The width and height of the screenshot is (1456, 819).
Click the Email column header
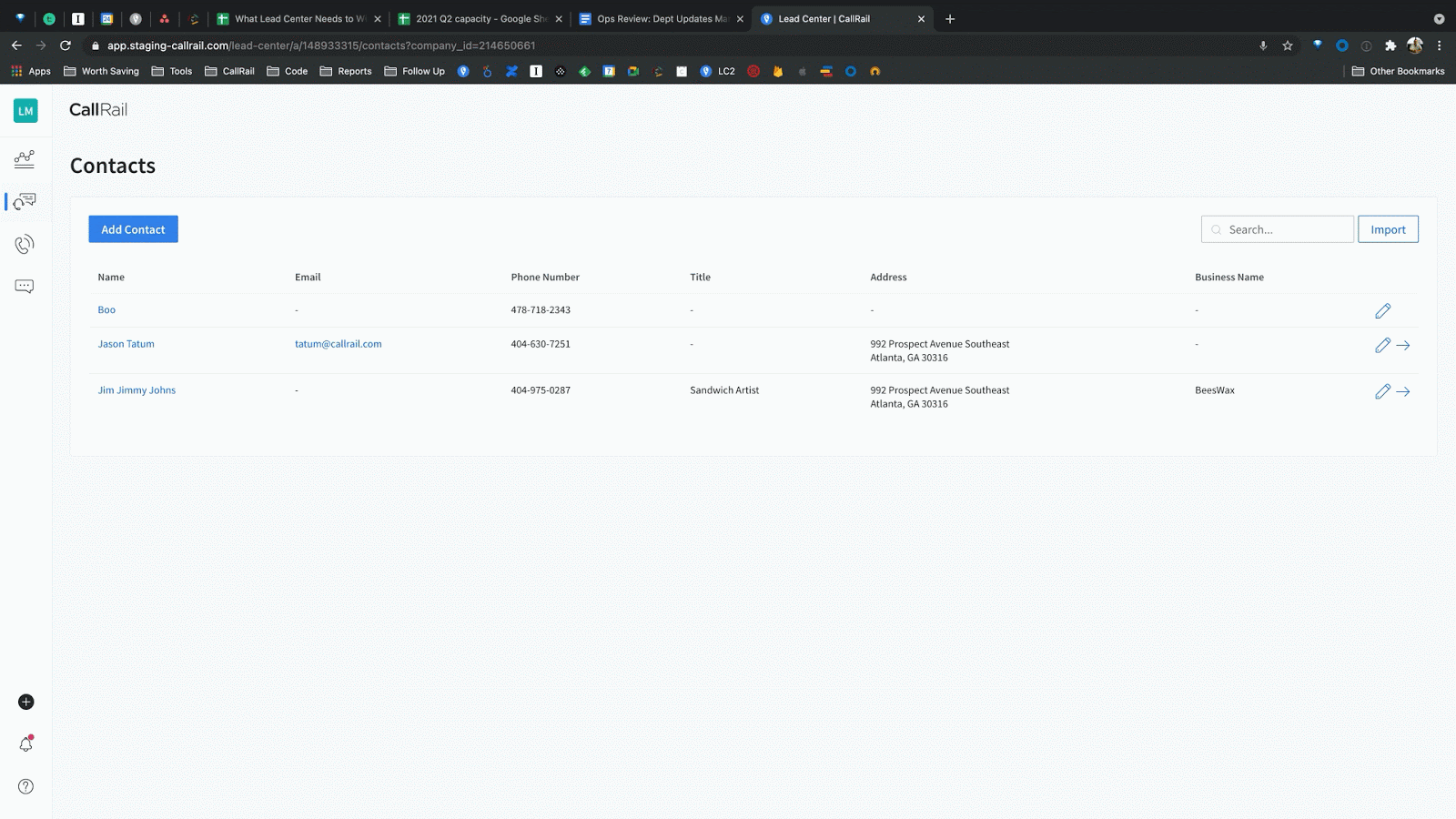308,278
